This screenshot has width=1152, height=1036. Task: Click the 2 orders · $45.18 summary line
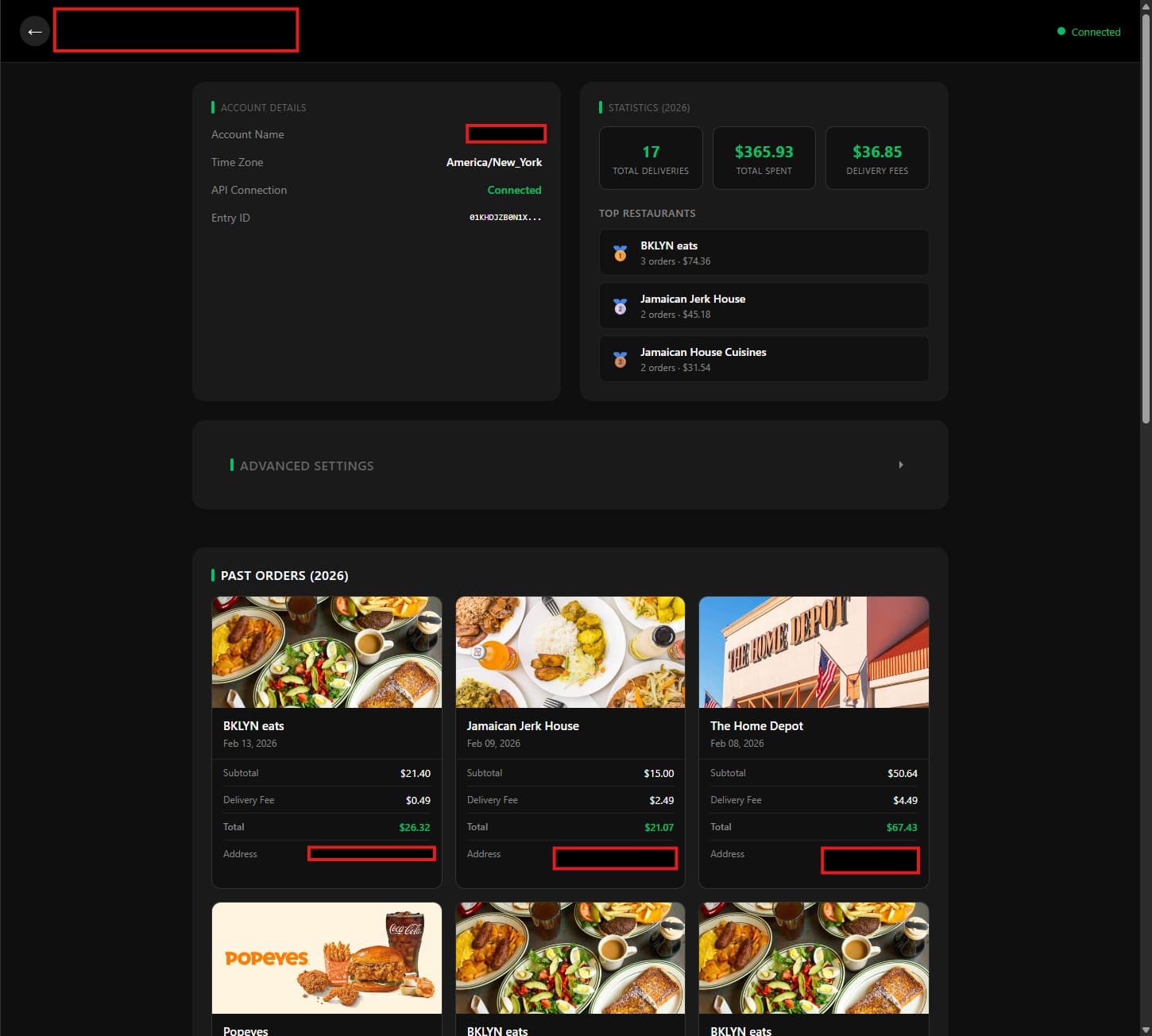(x=675, y=315)
